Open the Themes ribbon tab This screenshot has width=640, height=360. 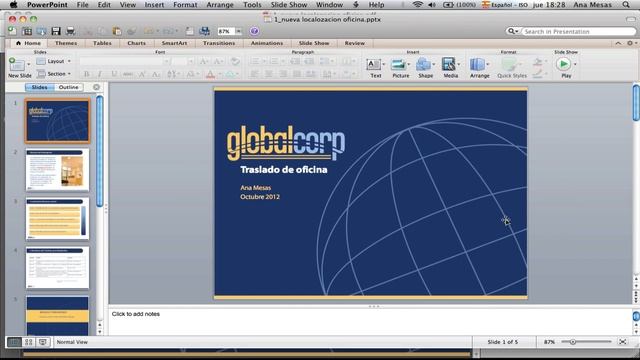[x=66, y=43]
